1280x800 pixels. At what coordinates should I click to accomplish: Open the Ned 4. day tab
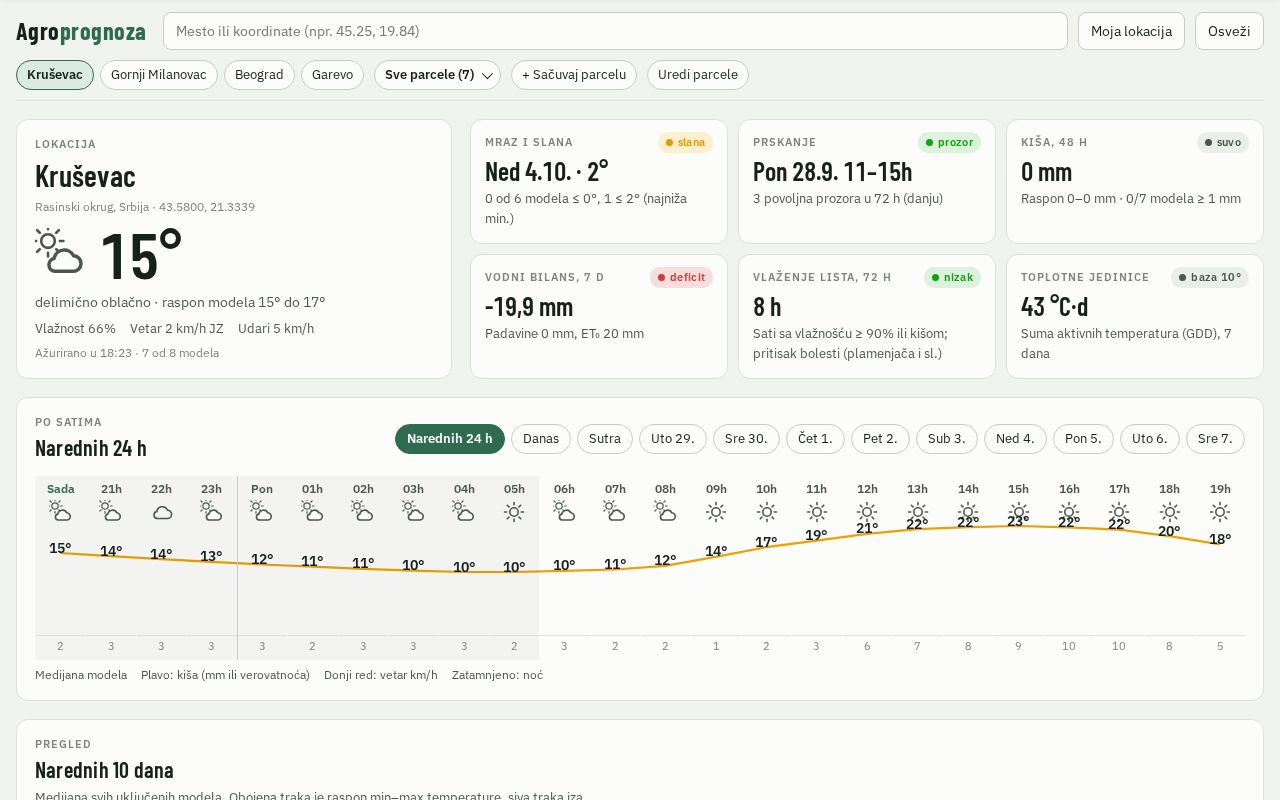click(1015, 439)
